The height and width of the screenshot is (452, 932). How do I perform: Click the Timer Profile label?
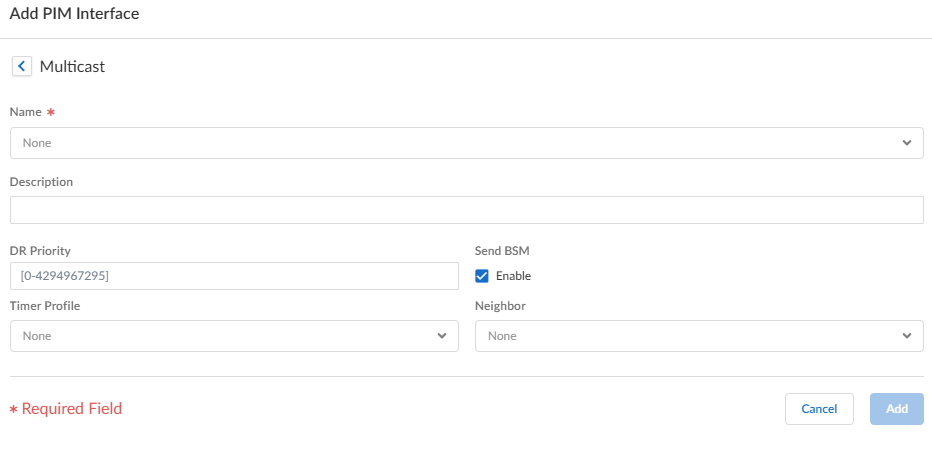(45, 306)
